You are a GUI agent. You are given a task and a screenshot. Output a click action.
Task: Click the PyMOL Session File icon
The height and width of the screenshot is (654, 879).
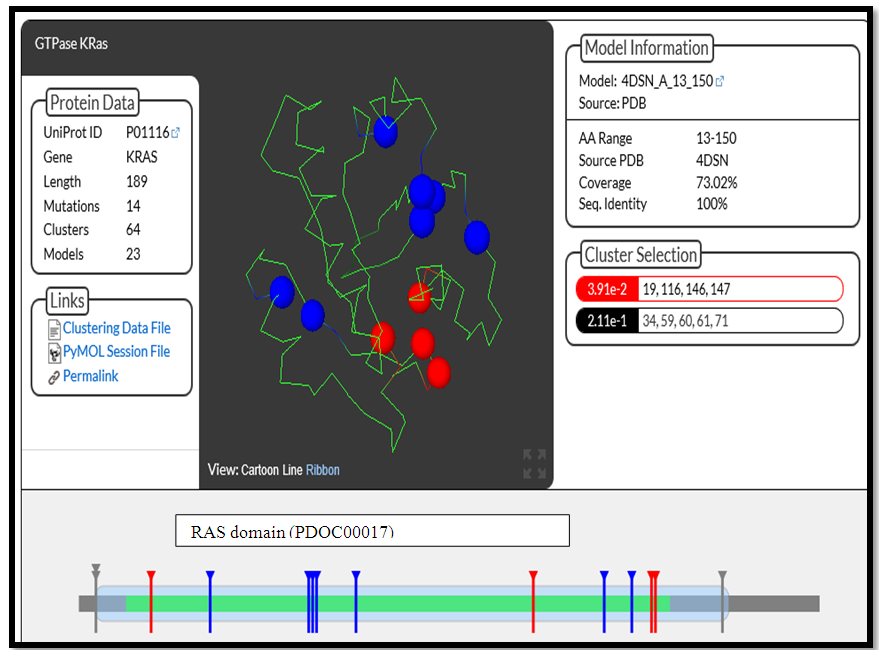coord(54,352)
